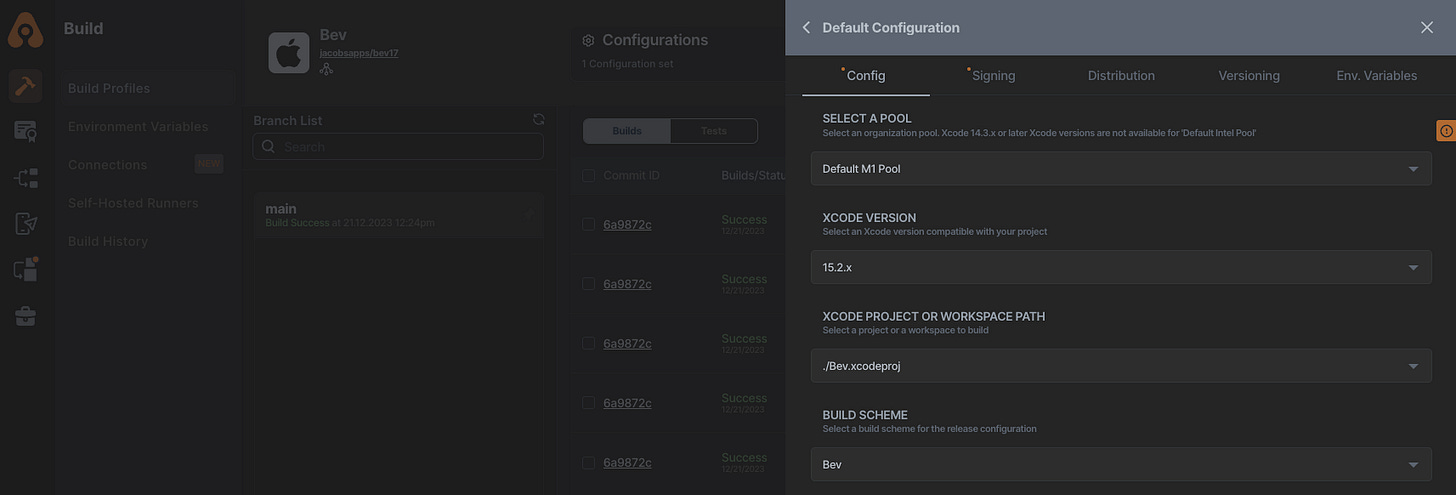This screenshot has height=495, width=1456.
Task: Open Self-Hosted Runners in the sidebar
Action: [133, 203]
